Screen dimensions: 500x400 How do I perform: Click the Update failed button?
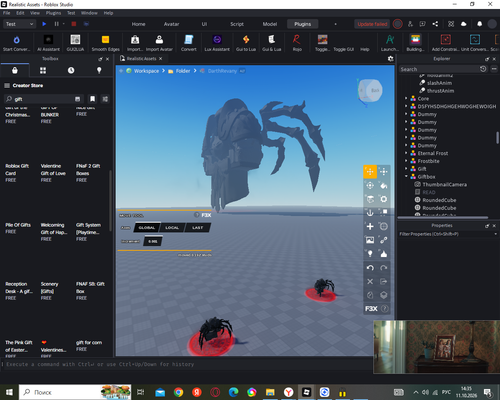coord(372,24)
